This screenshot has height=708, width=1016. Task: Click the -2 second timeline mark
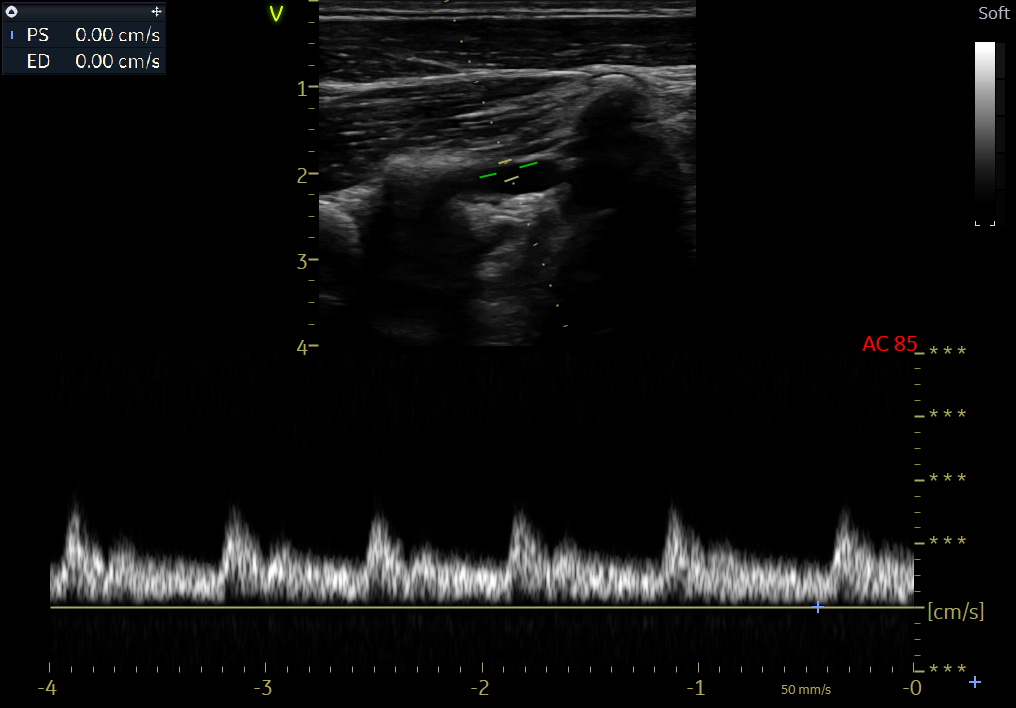[x=480, y=688]
